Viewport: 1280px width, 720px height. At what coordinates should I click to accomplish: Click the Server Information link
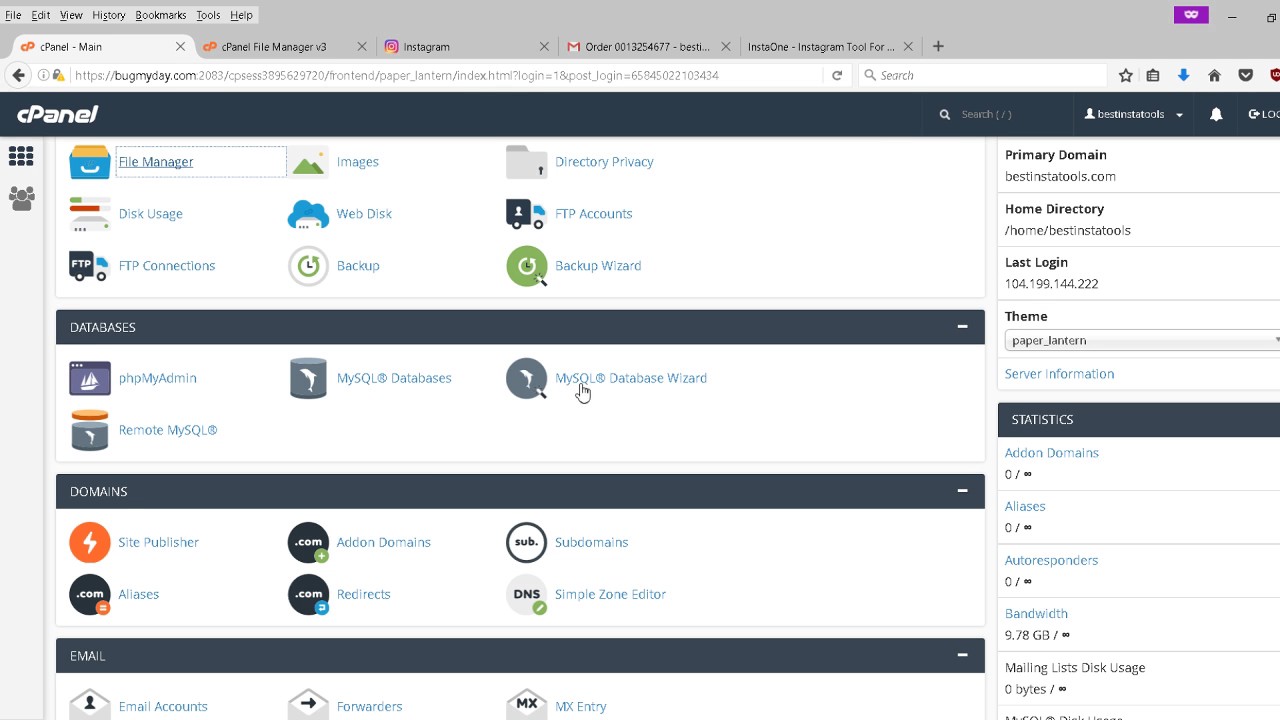click(1059, 374)
